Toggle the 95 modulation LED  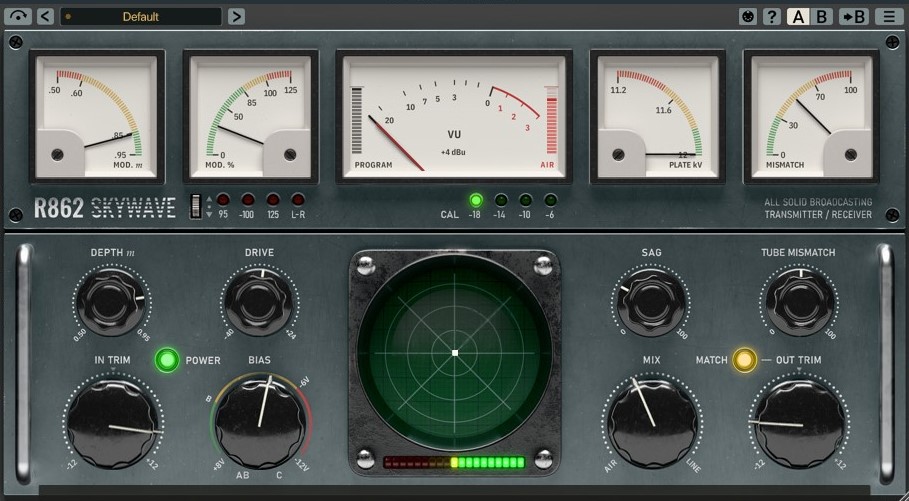click(223, 200)
